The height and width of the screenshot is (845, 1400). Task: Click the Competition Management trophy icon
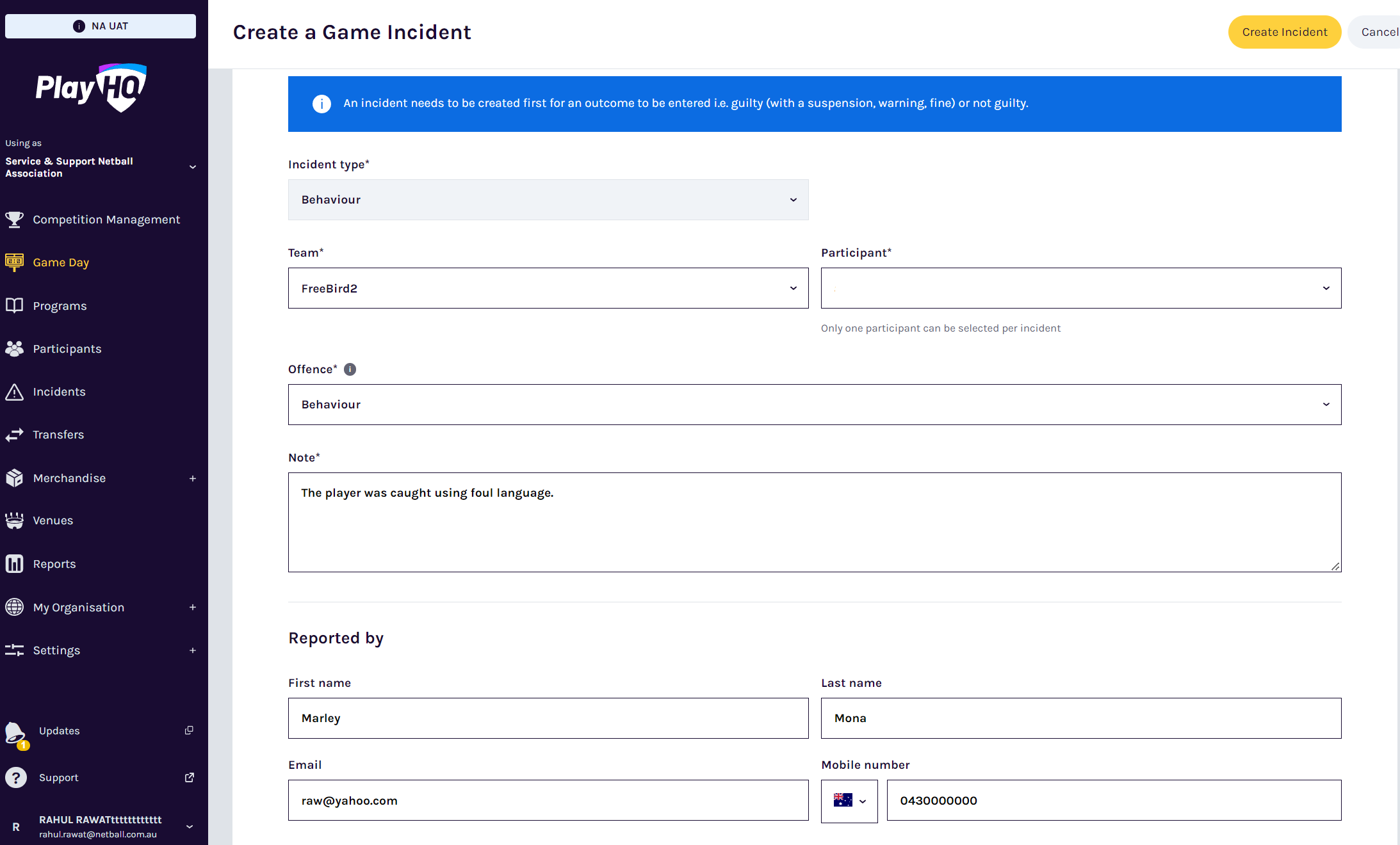tap(14, 220)
